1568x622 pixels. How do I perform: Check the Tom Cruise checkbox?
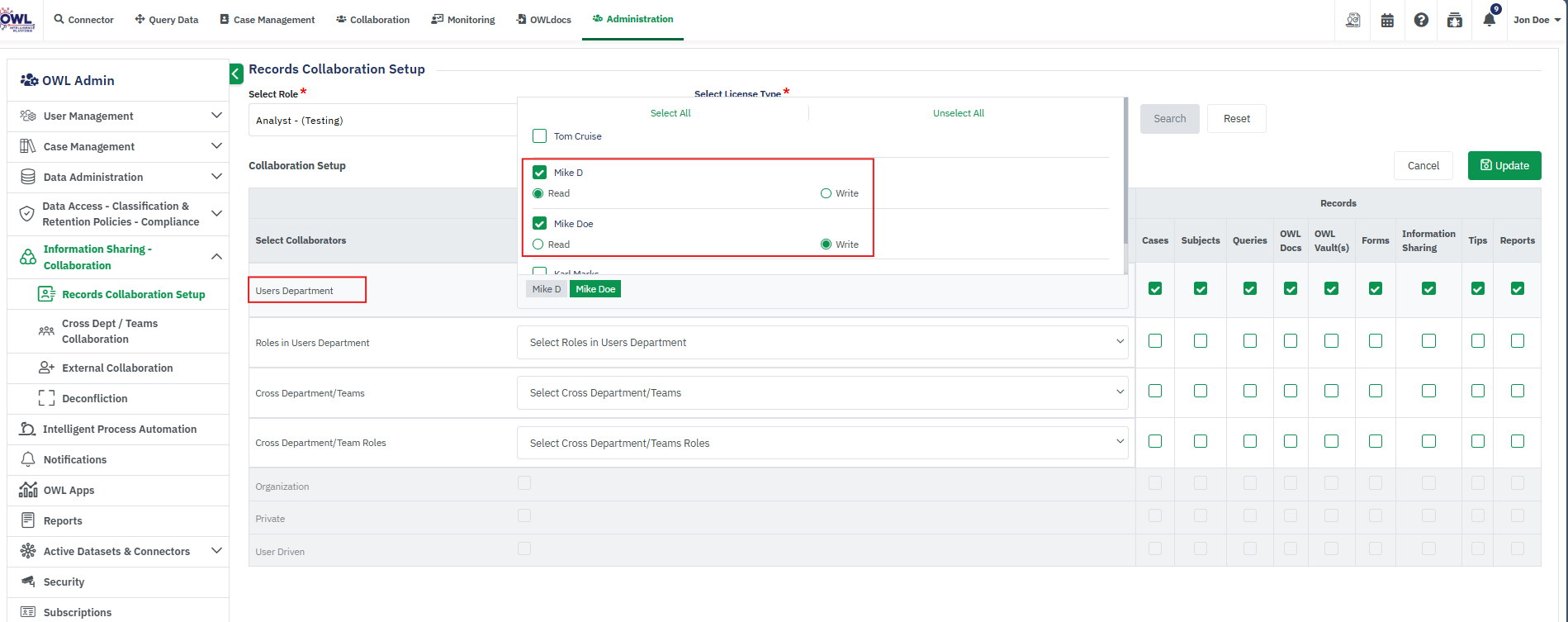pos(540,136)
